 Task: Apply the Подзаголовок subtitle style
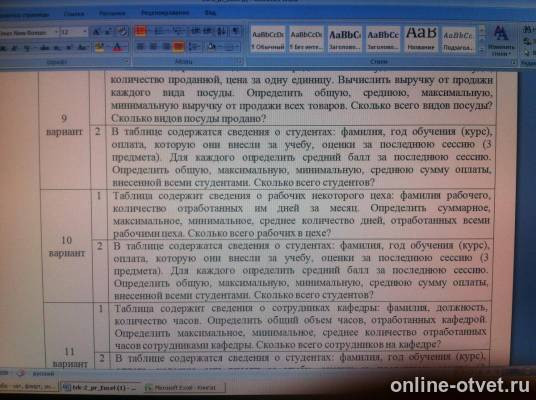pyautogui.click(x=458, y=40)
